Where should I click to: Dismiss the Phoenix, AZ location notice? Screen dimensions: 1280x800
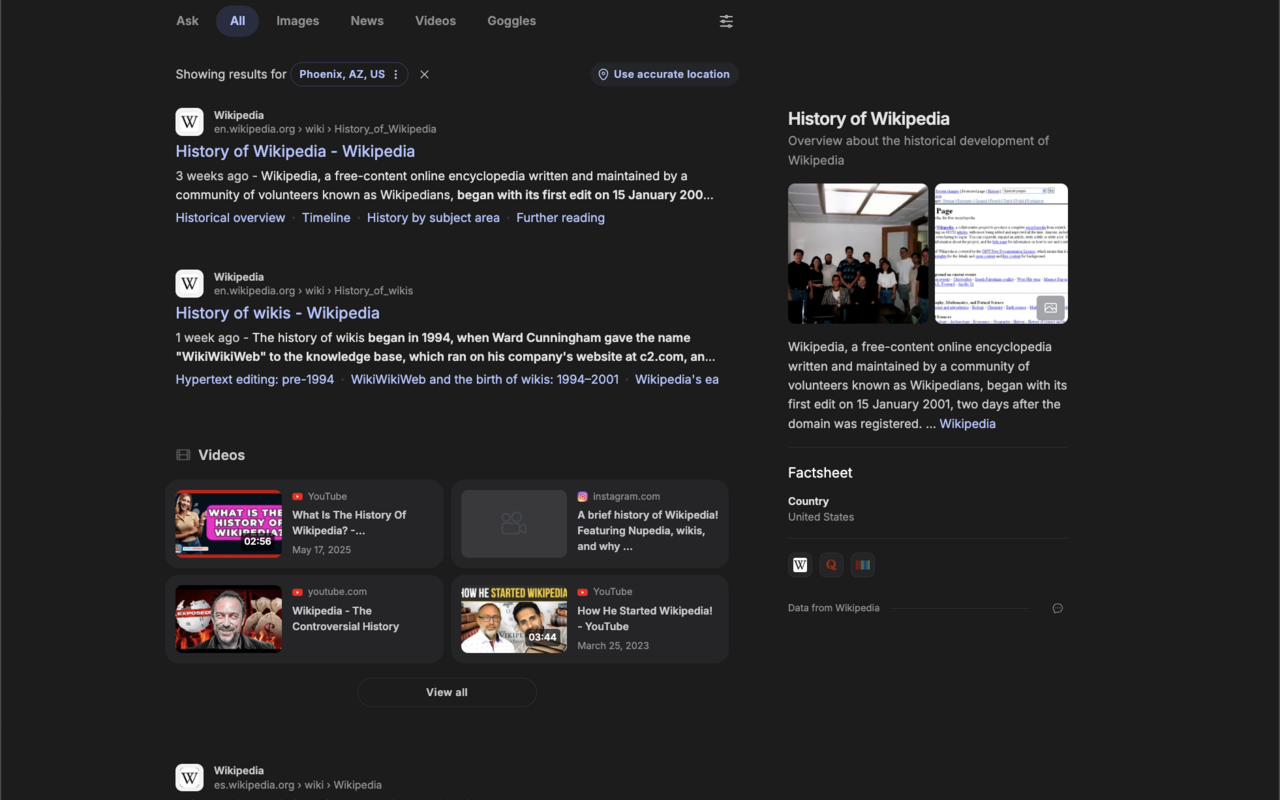[x=424, y=74]
